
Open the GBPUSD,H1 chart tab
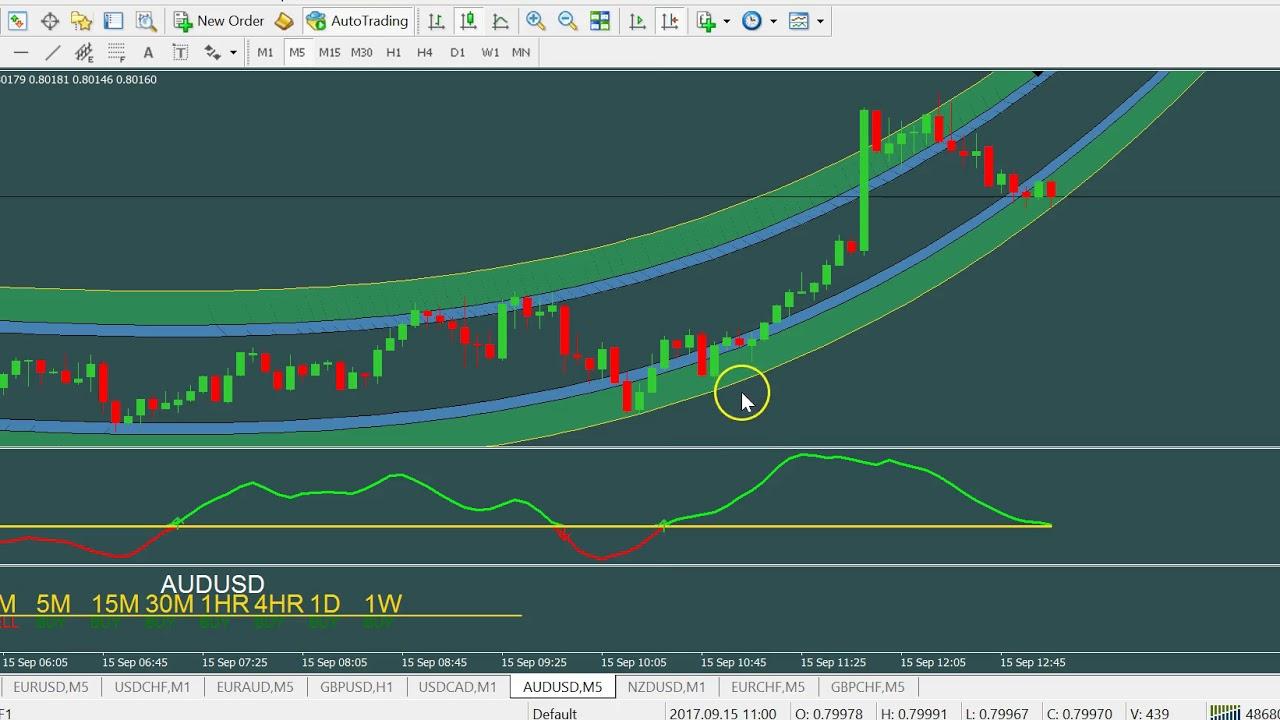[357, 686]
